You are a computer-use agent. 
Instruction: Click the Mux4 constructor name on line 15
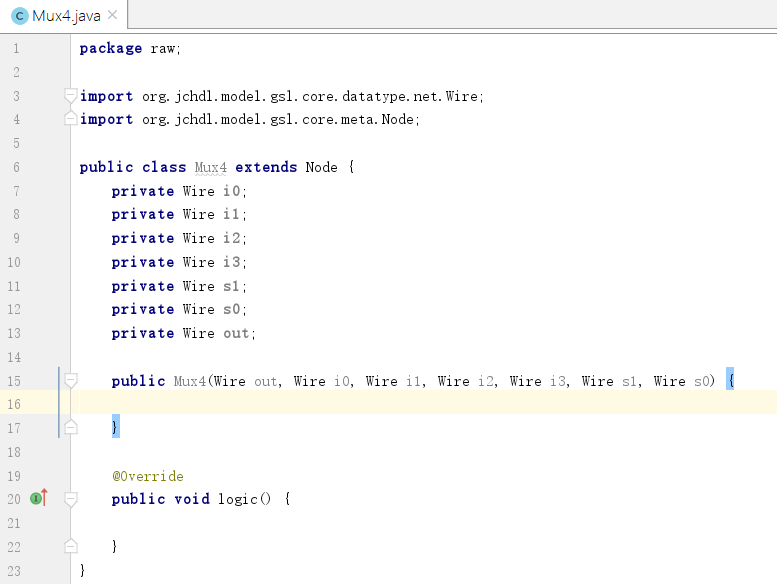tap(189, 381)
